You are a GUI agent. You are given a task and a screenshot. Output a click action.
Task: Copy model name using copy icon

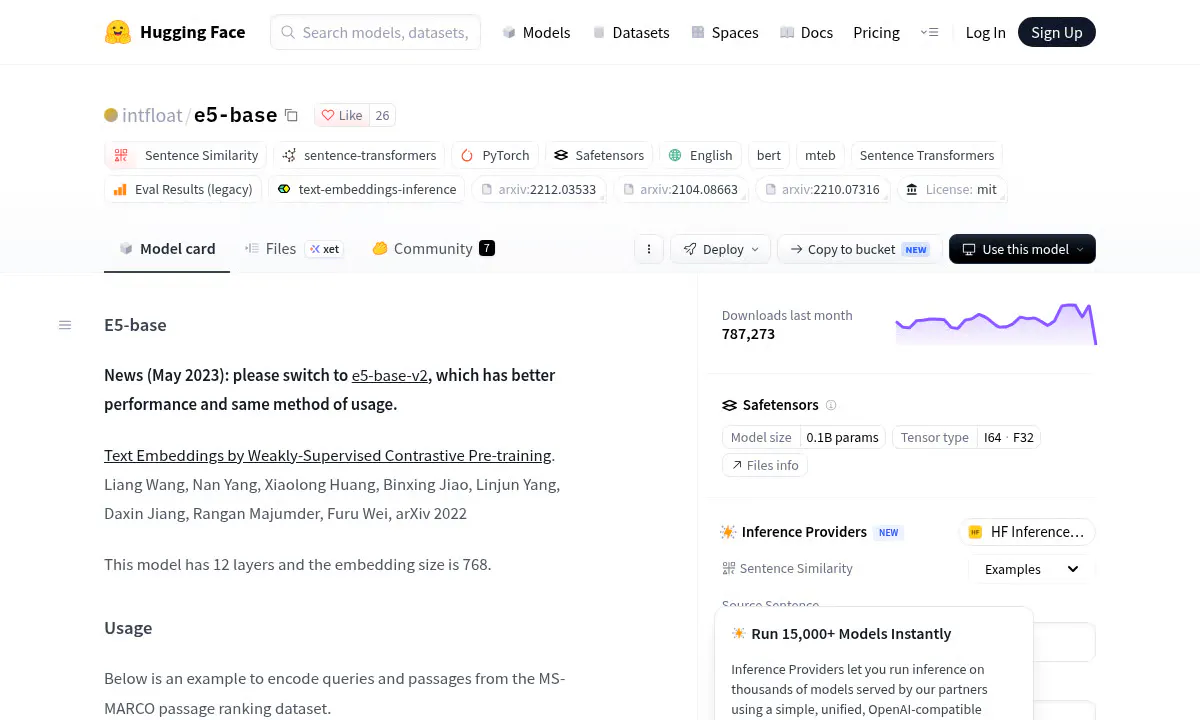point(291,115)
